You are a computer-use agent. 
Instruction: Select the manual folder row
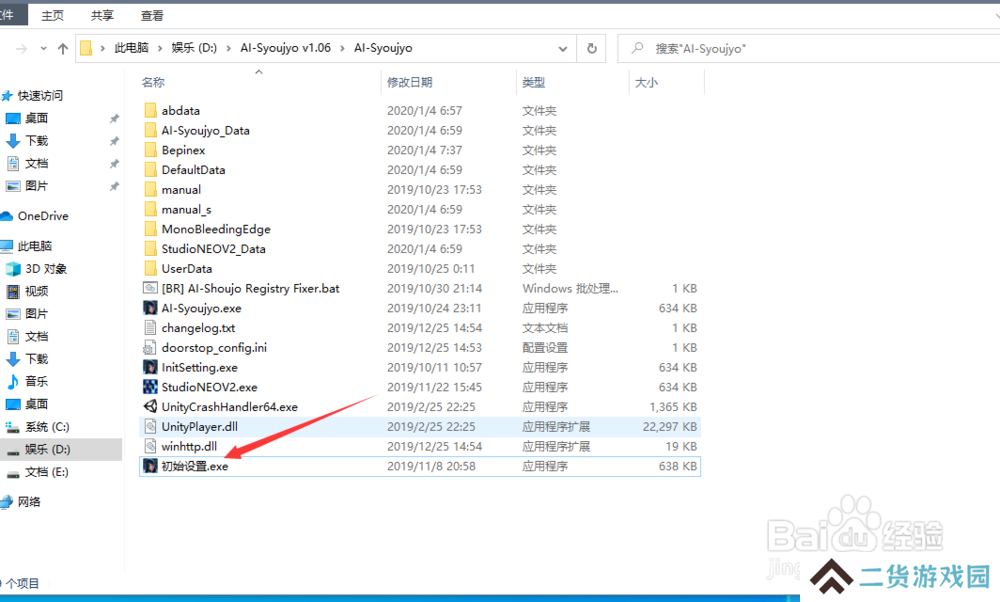(x=420, y=189)
